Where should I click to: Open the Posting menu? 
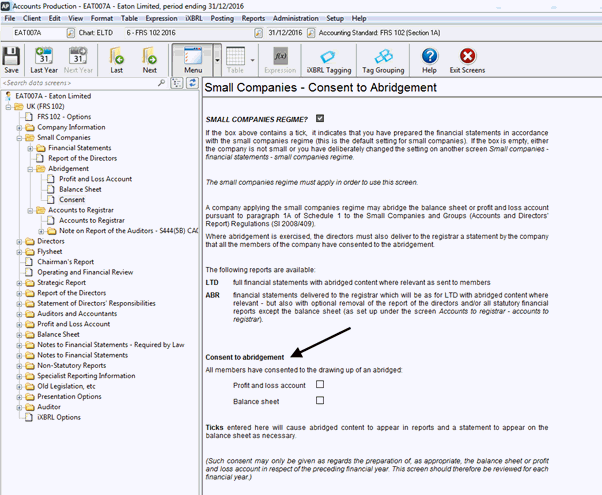tap(222, 18)
